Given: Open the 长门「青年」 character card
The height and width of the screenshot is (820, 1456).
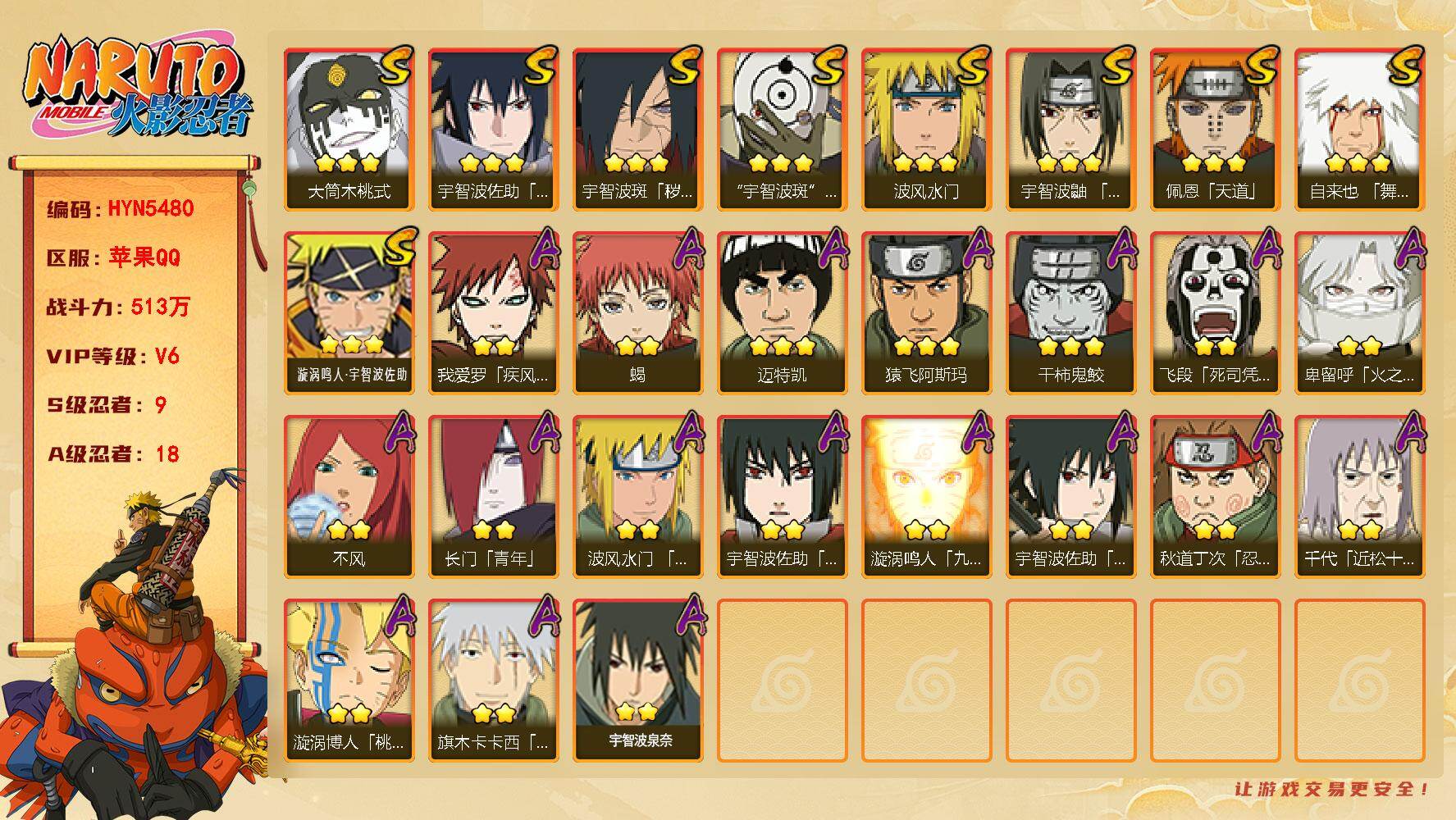Looking at the screenshot, I should (494, 497).
